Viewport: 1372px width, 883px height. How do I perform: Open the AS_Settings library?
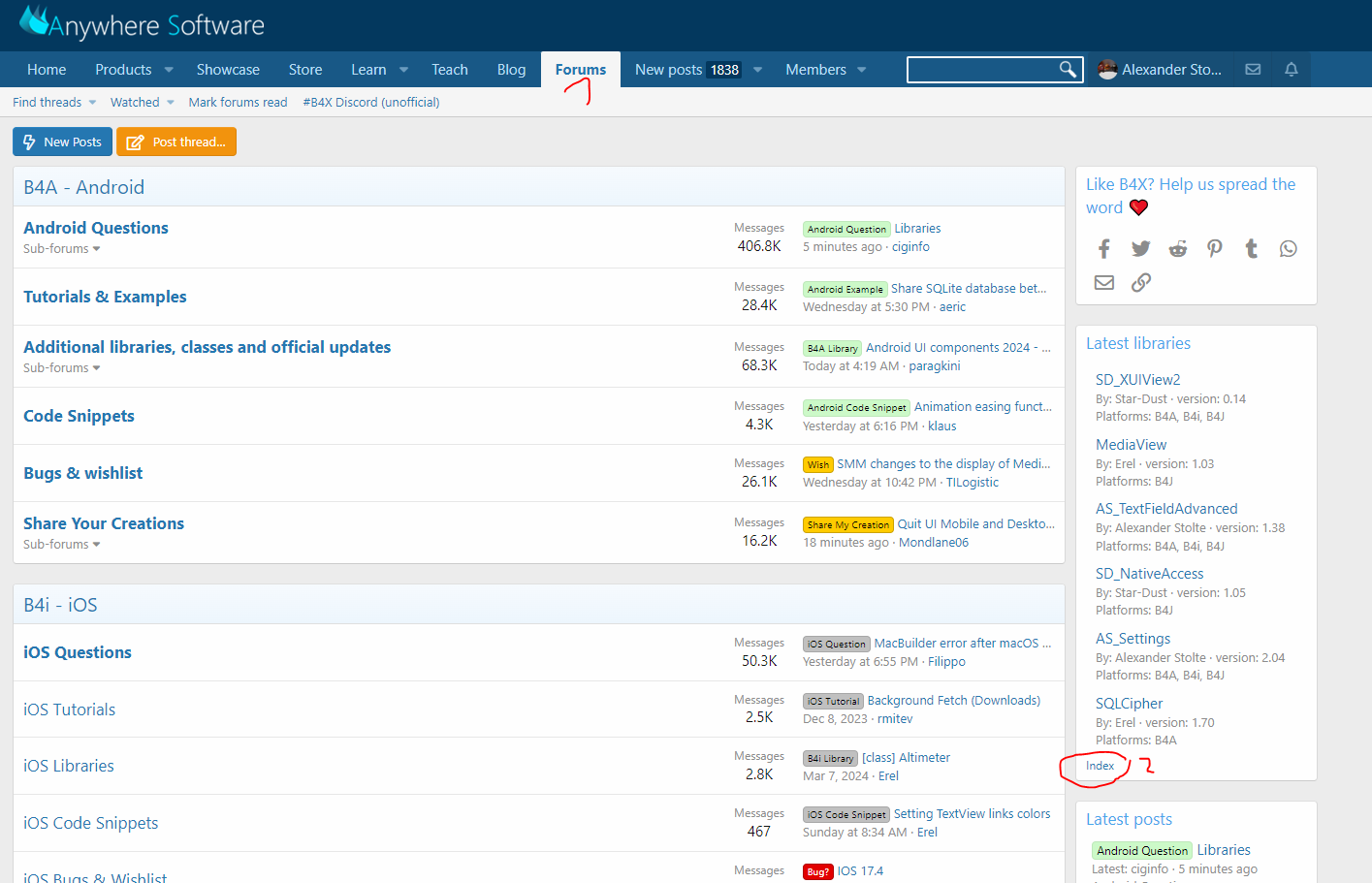click(1133, 639)
